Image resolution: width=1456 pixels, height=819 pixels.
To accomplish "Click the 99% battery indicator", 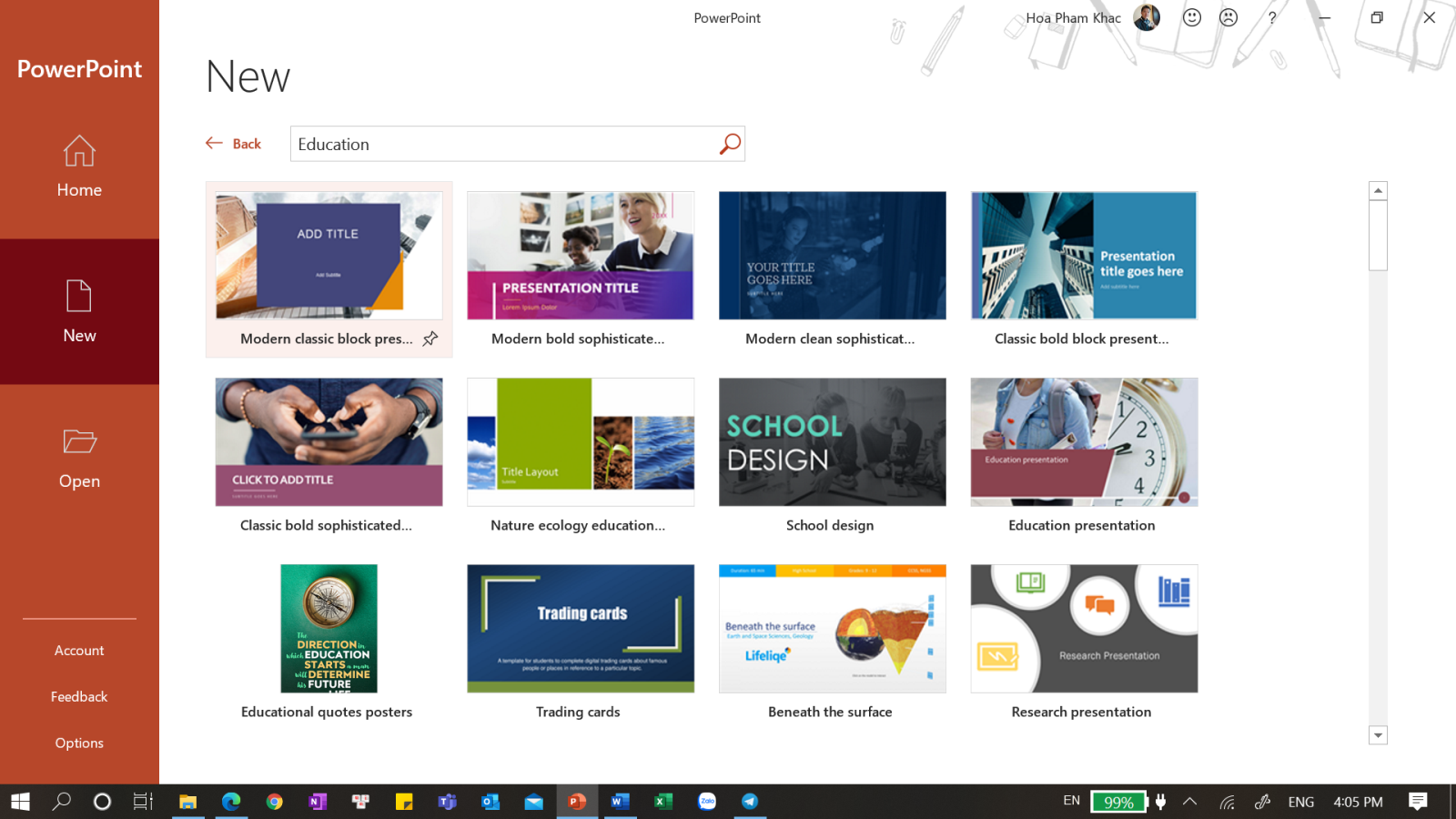I will click(1119, 802).
